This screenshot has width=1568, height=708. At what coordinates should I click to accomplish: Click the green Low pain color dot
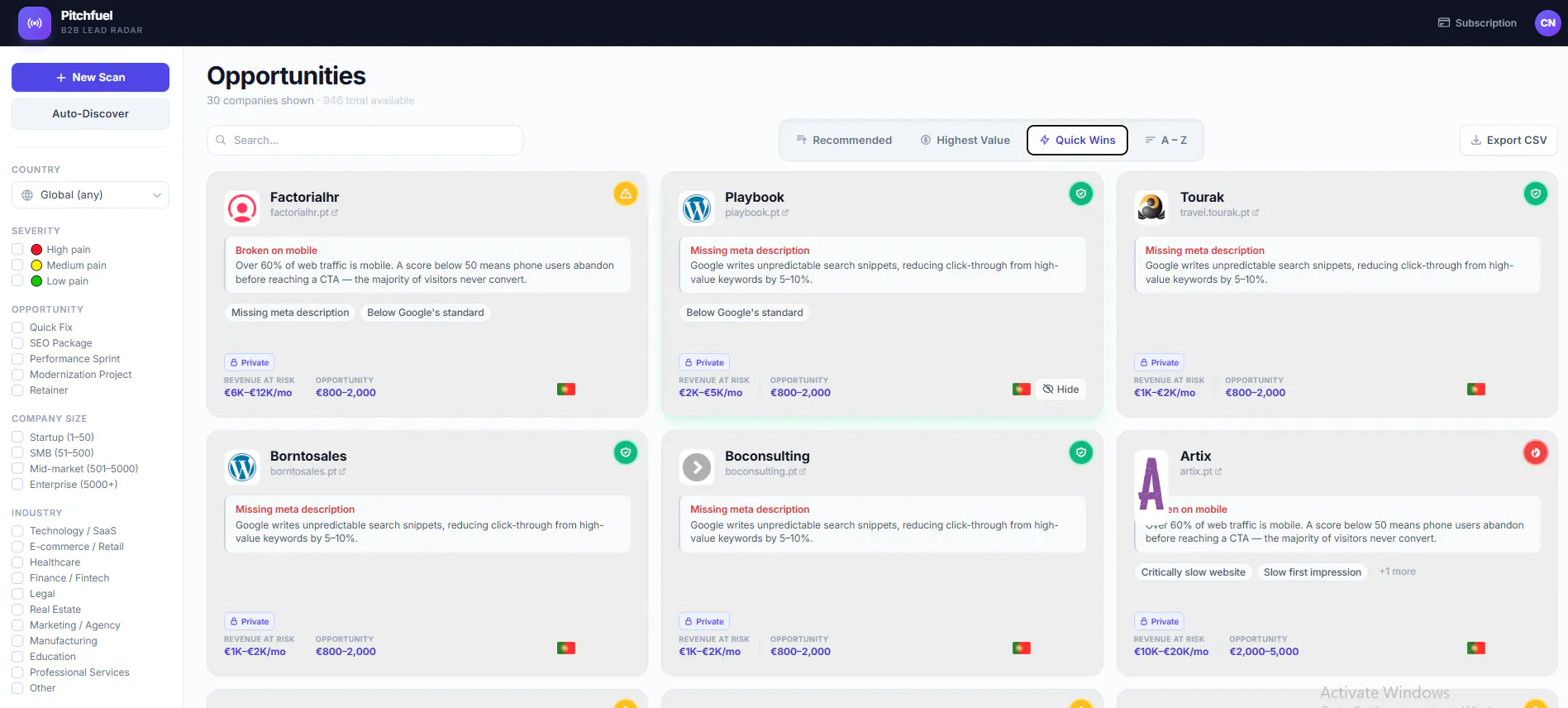(x=36, y=280)
